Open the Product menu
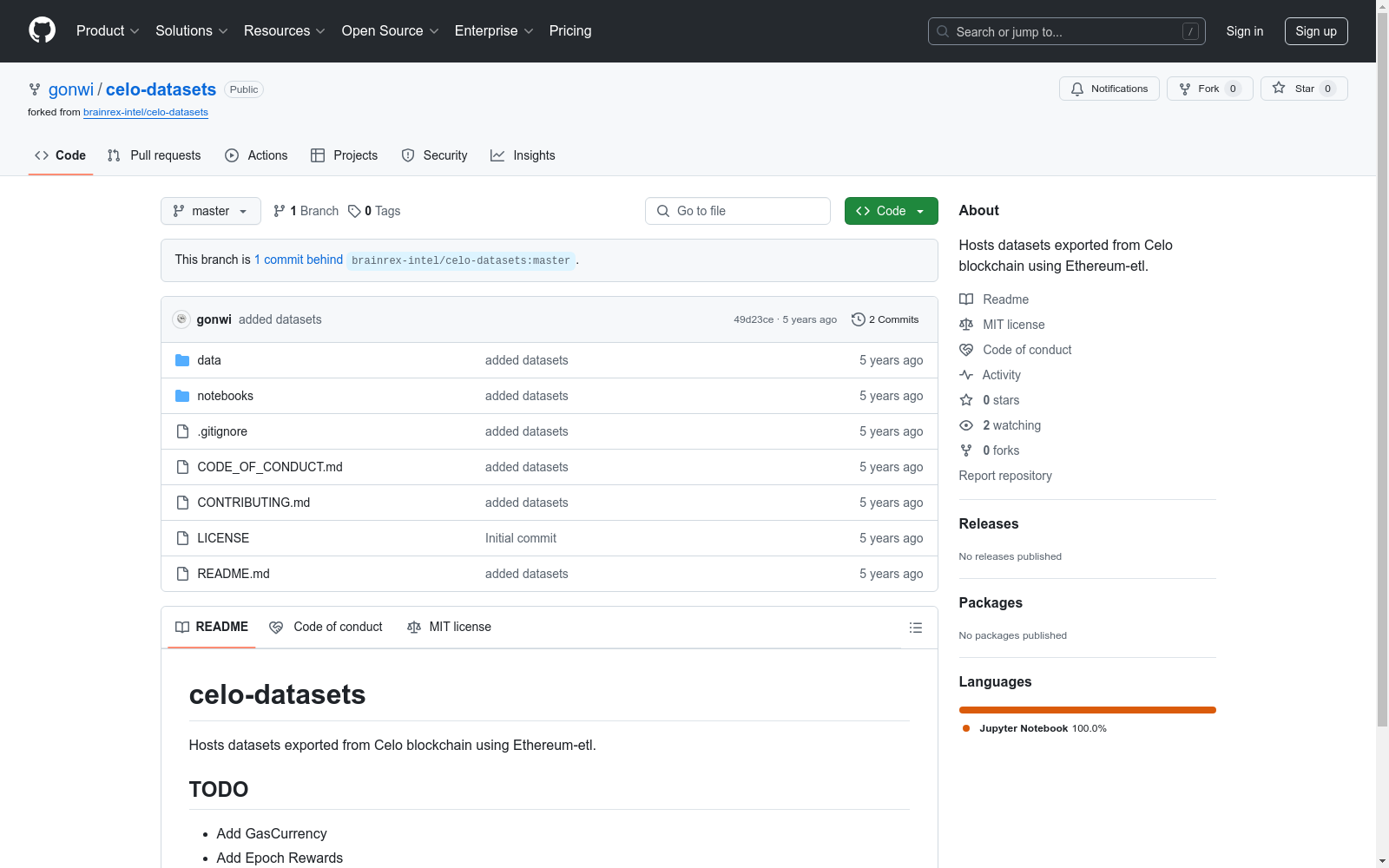 (x=108, y=30)
